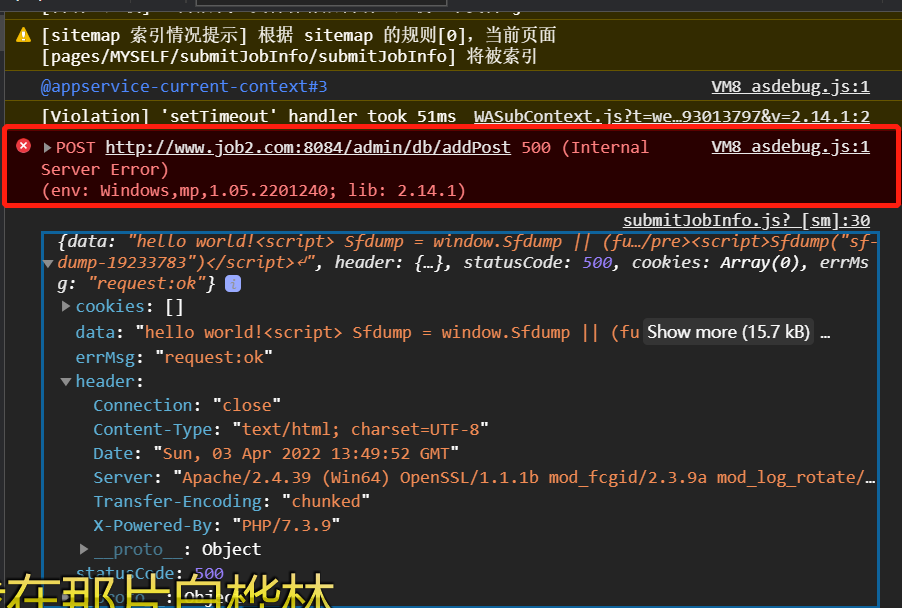Select the Server Apache header row

[x=484, y=478]
